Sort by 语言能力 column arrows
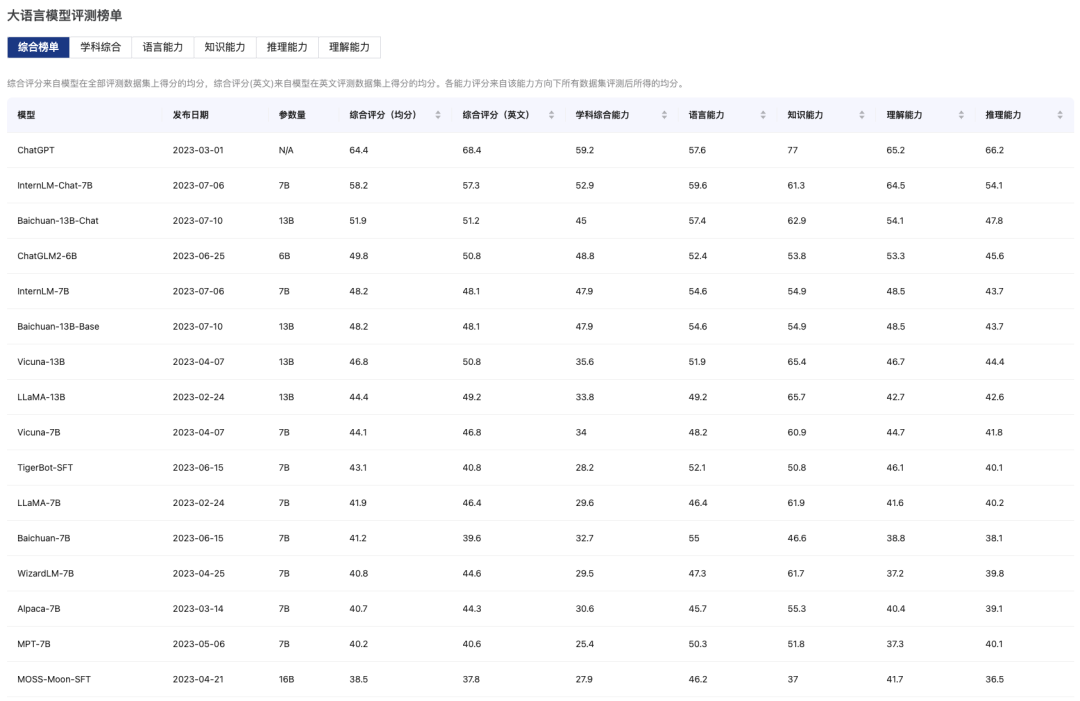 pyautogui.click(x=763, y=115)
